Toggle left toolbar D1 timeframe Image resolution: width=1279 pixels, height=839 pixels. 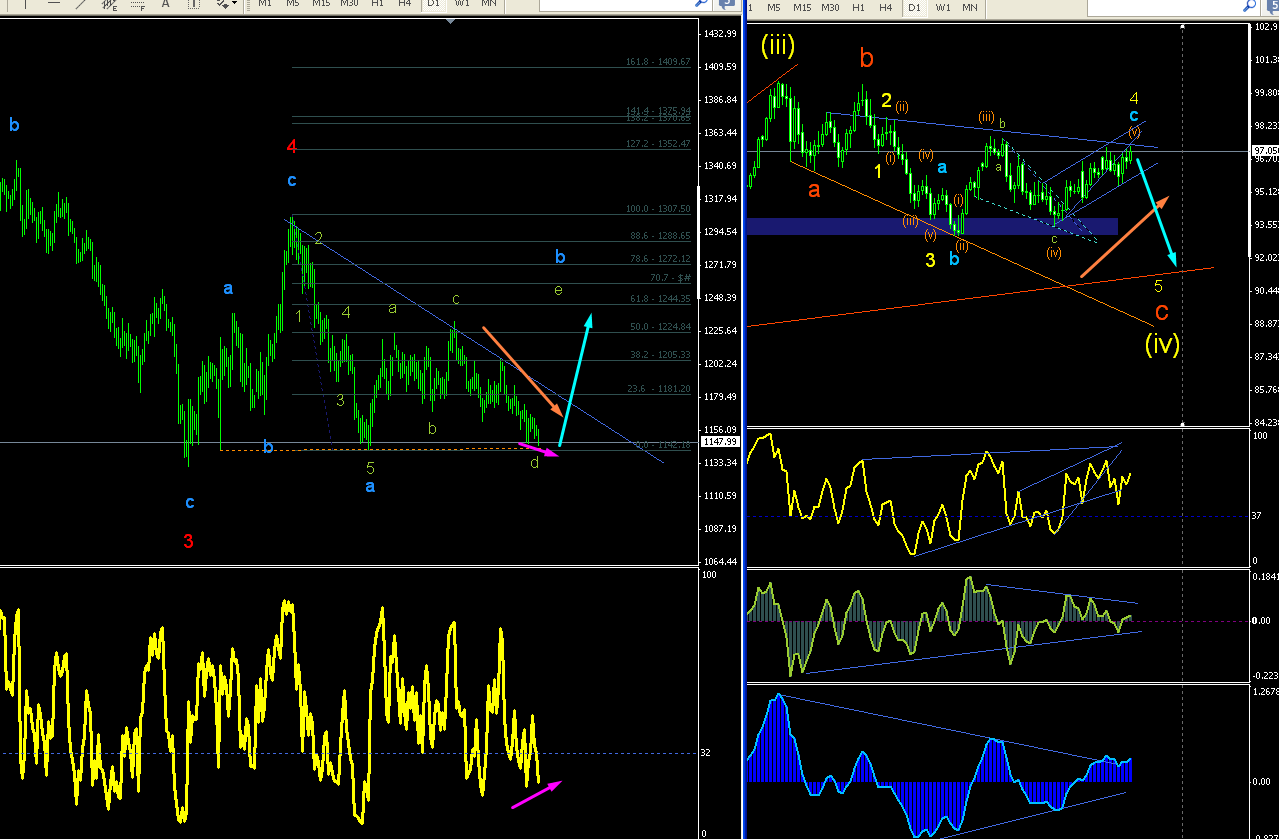click(433, 3)
